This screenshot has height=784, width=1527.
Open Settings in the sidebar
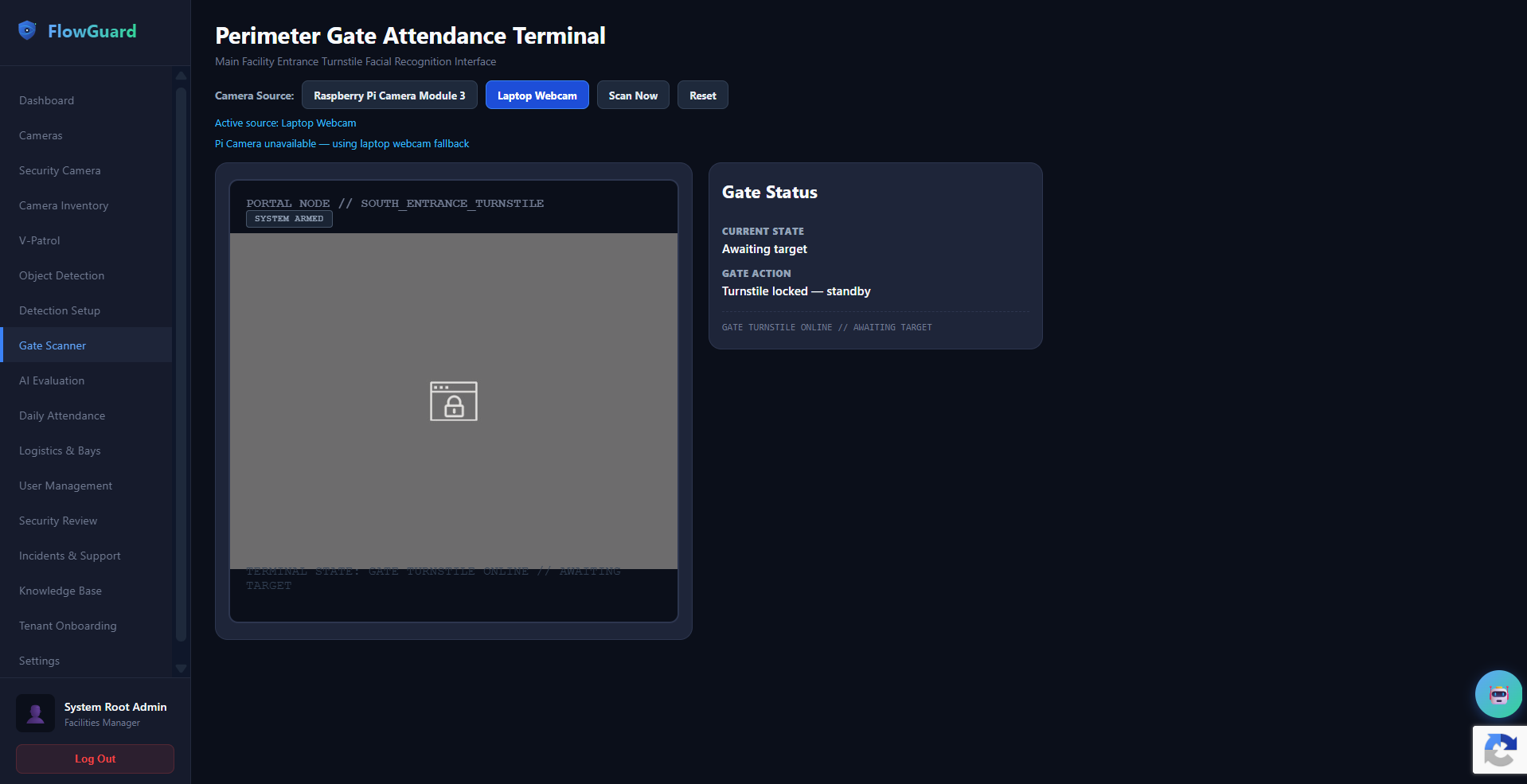coord(86,661)
